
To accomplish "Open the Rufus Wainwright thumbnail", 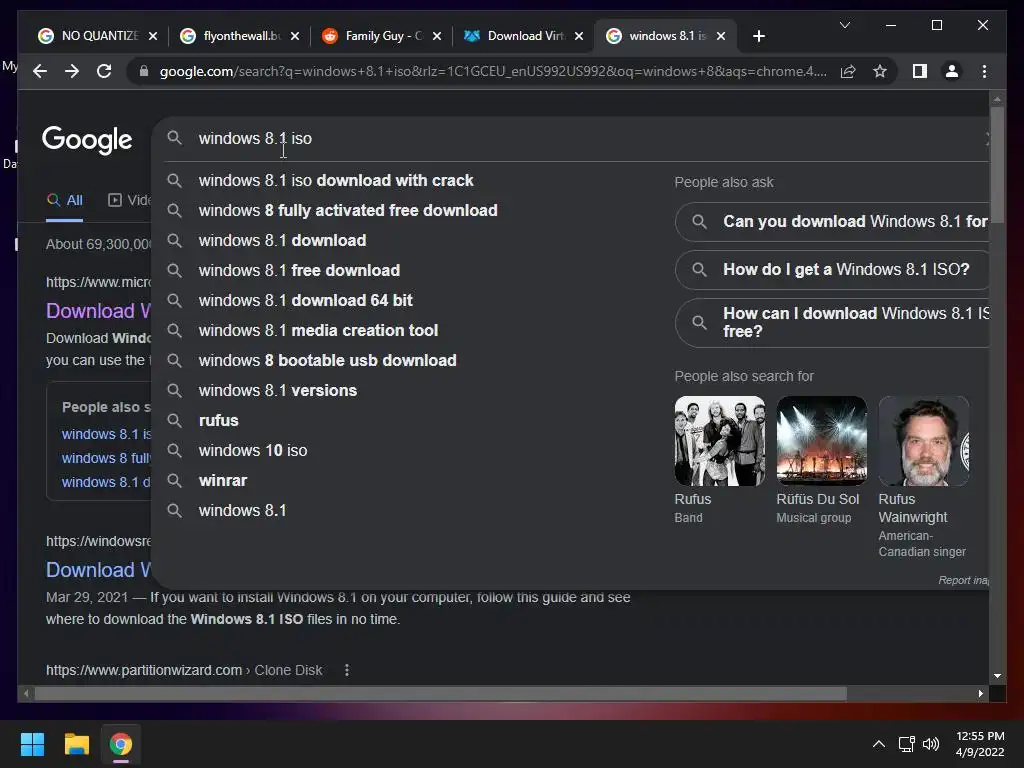I will [x=923, y=441].
